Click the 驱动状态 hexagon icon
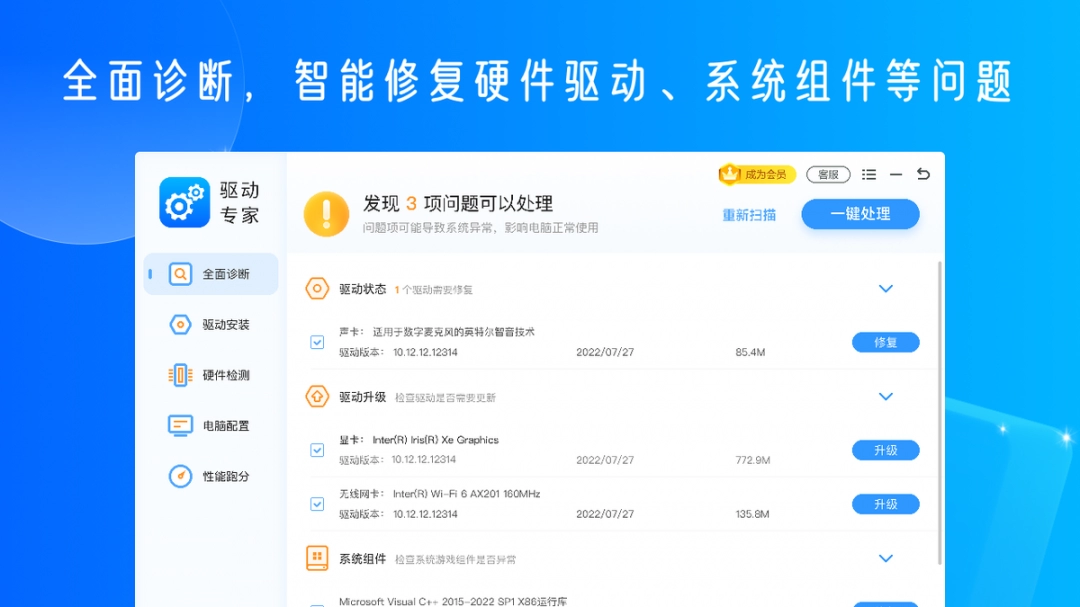Screen dimensions: 1080x607 pos(319,287)
